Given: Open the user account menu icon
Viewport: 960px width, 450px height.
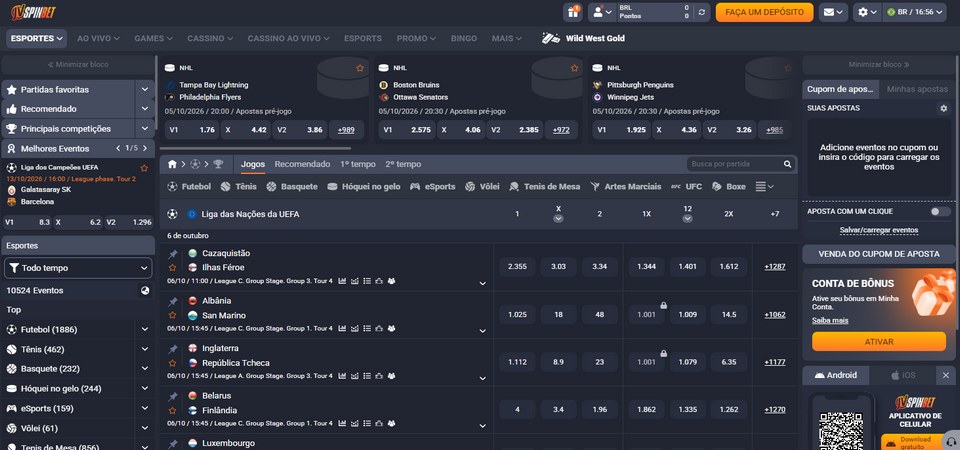Looking at the screenshot, I should 601,12.
